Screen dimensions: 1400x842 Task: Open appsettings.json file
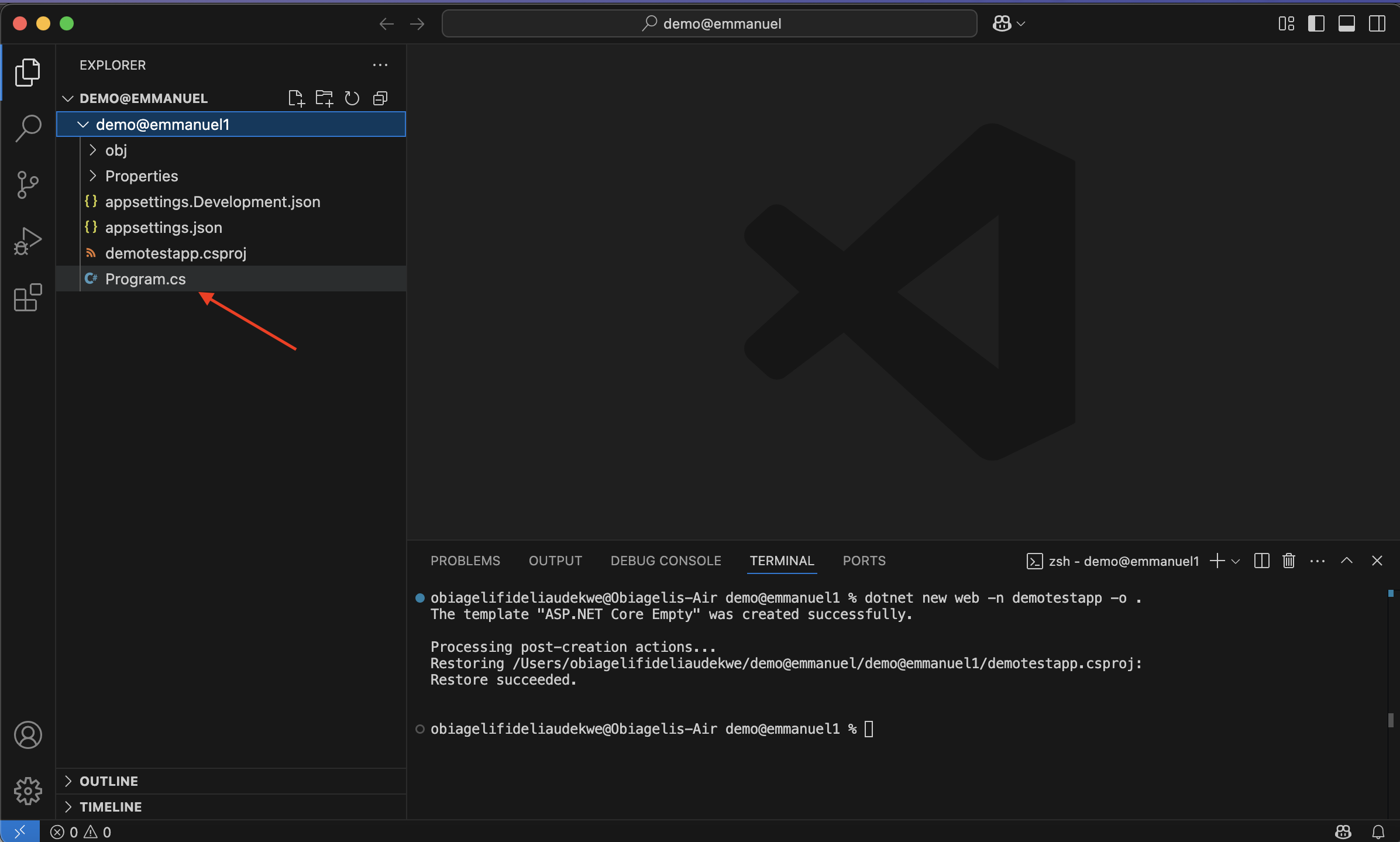click(x=231, y=228)
